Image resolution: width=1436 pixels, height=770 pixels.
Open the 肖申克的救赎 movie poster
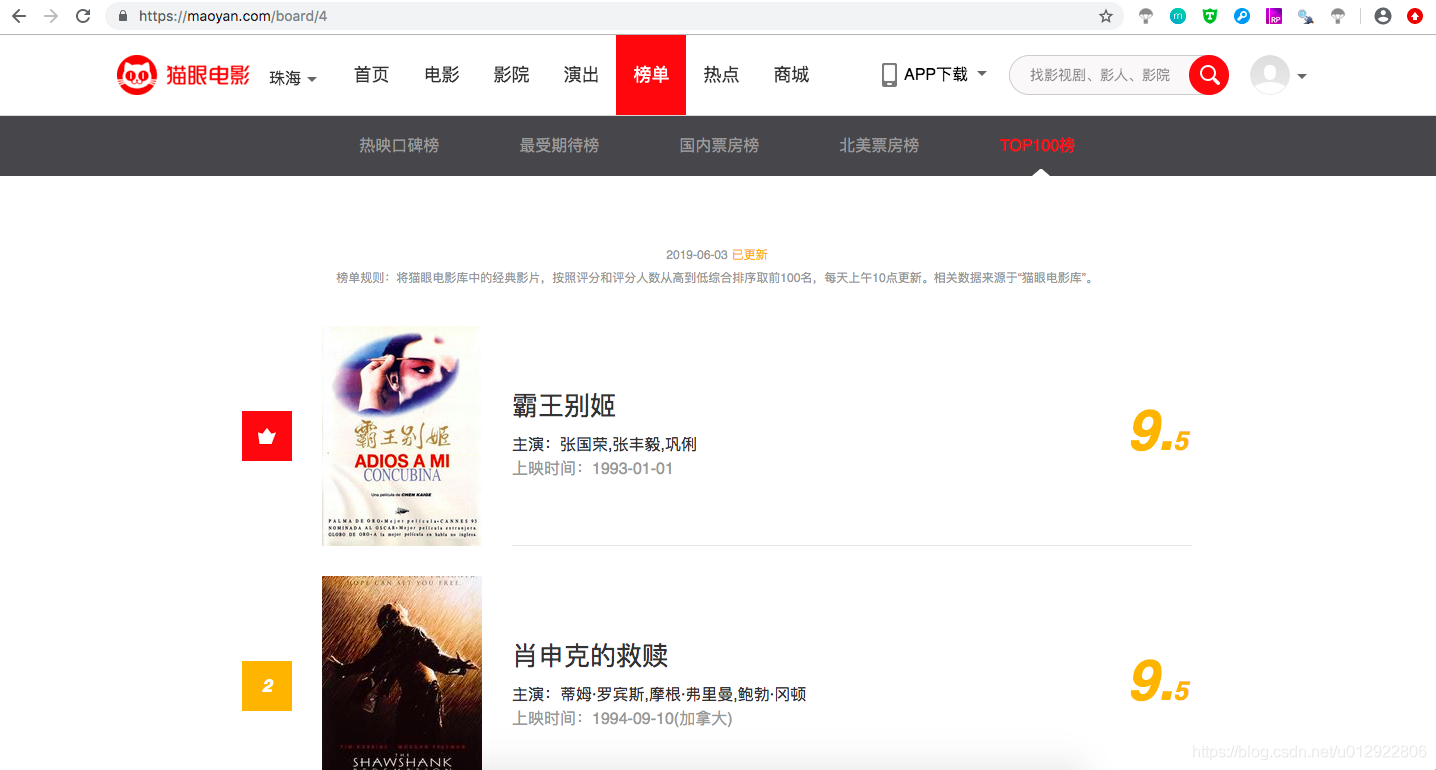tap(401, 673)
